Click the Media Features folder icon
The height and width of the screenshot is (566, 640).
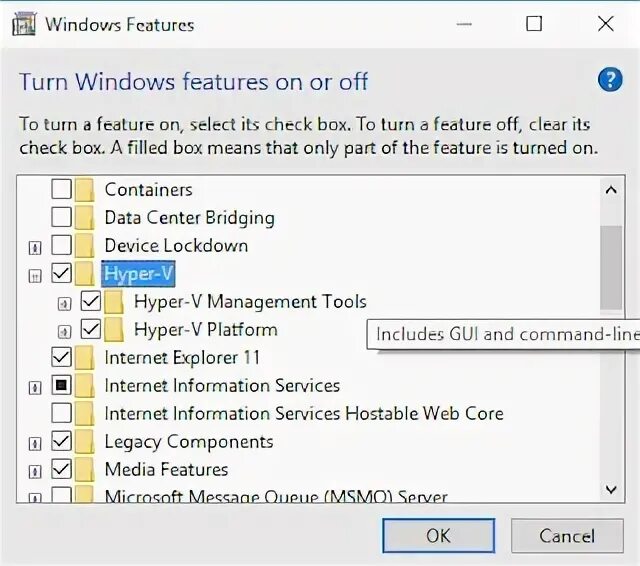click(x=85, y=469)
